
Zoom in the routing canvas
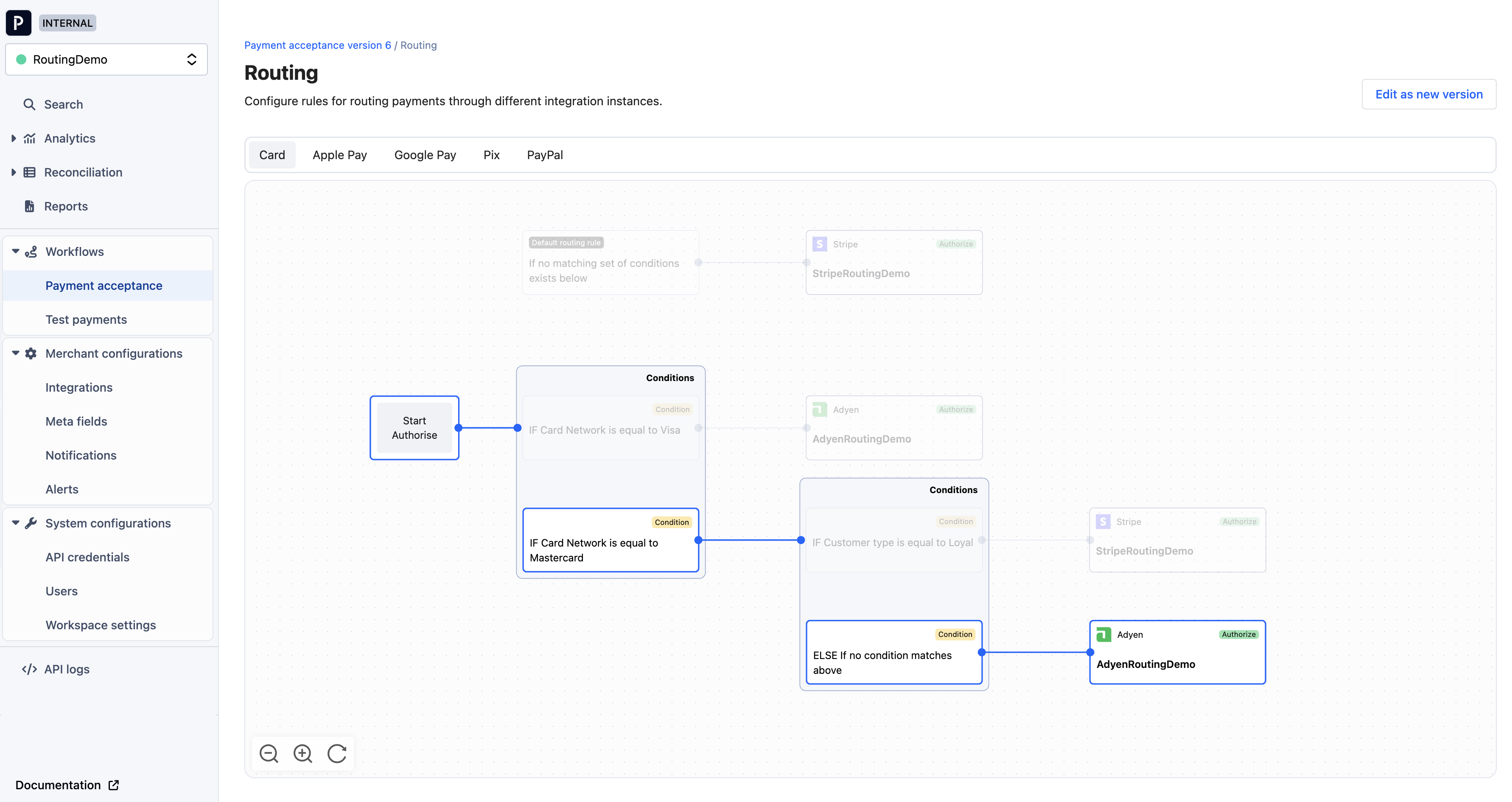tap(303, 753)
